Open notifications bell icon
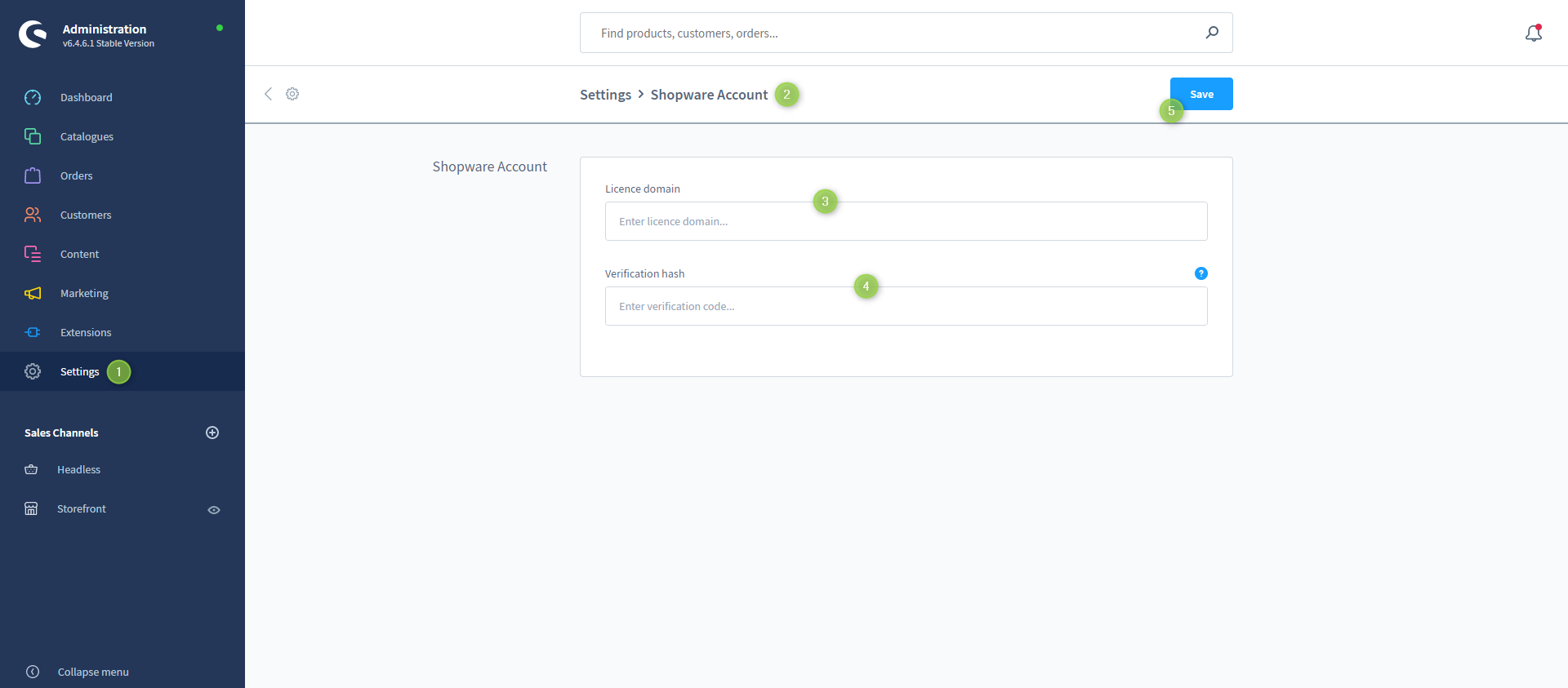 (x=1534, y=33)
